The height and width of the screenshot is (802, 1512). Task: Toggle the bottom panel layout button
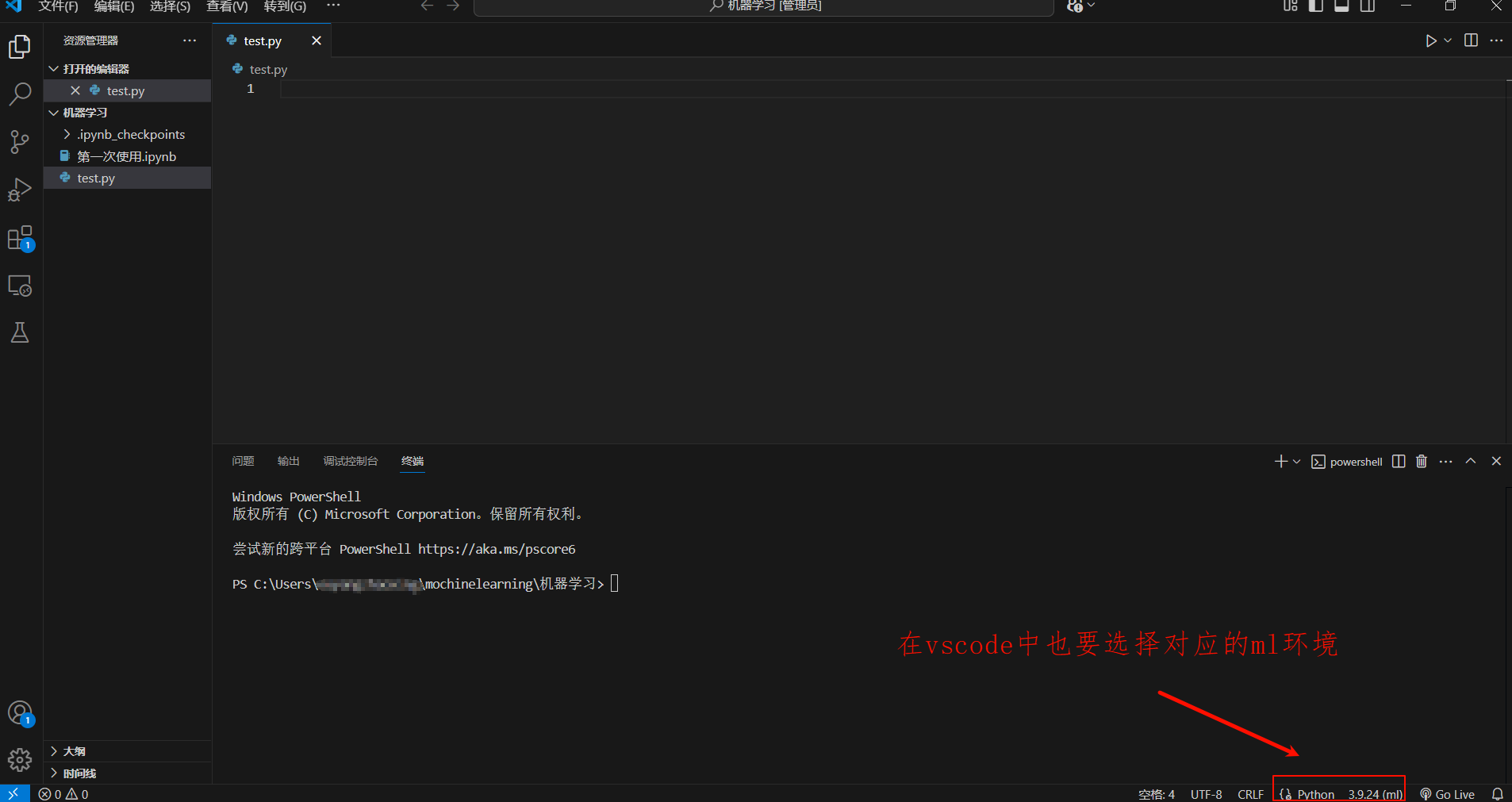point(1341,6)
